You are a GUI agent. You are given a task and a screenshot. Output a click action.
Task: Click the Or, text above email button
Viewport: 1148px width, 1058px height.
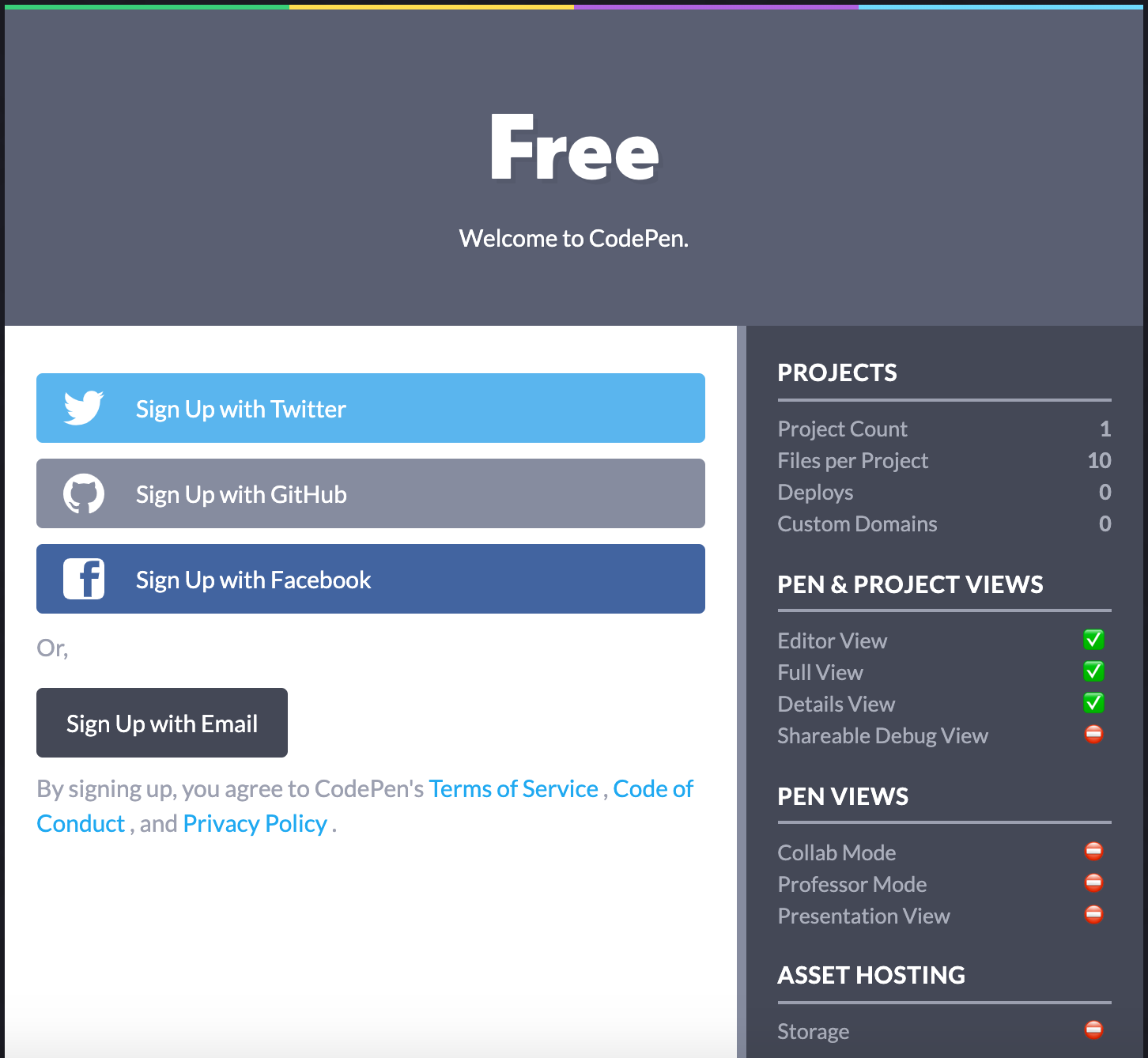click(52, 648)
